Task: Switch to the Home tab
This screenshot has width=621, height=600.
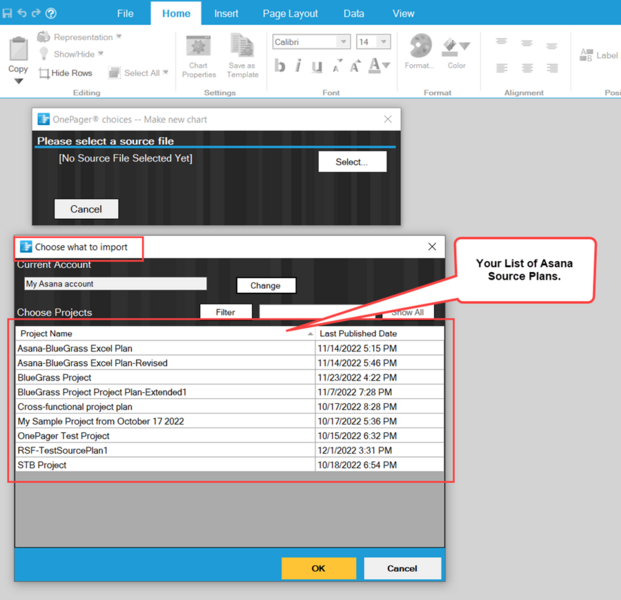Action: (x=176, y=13)
